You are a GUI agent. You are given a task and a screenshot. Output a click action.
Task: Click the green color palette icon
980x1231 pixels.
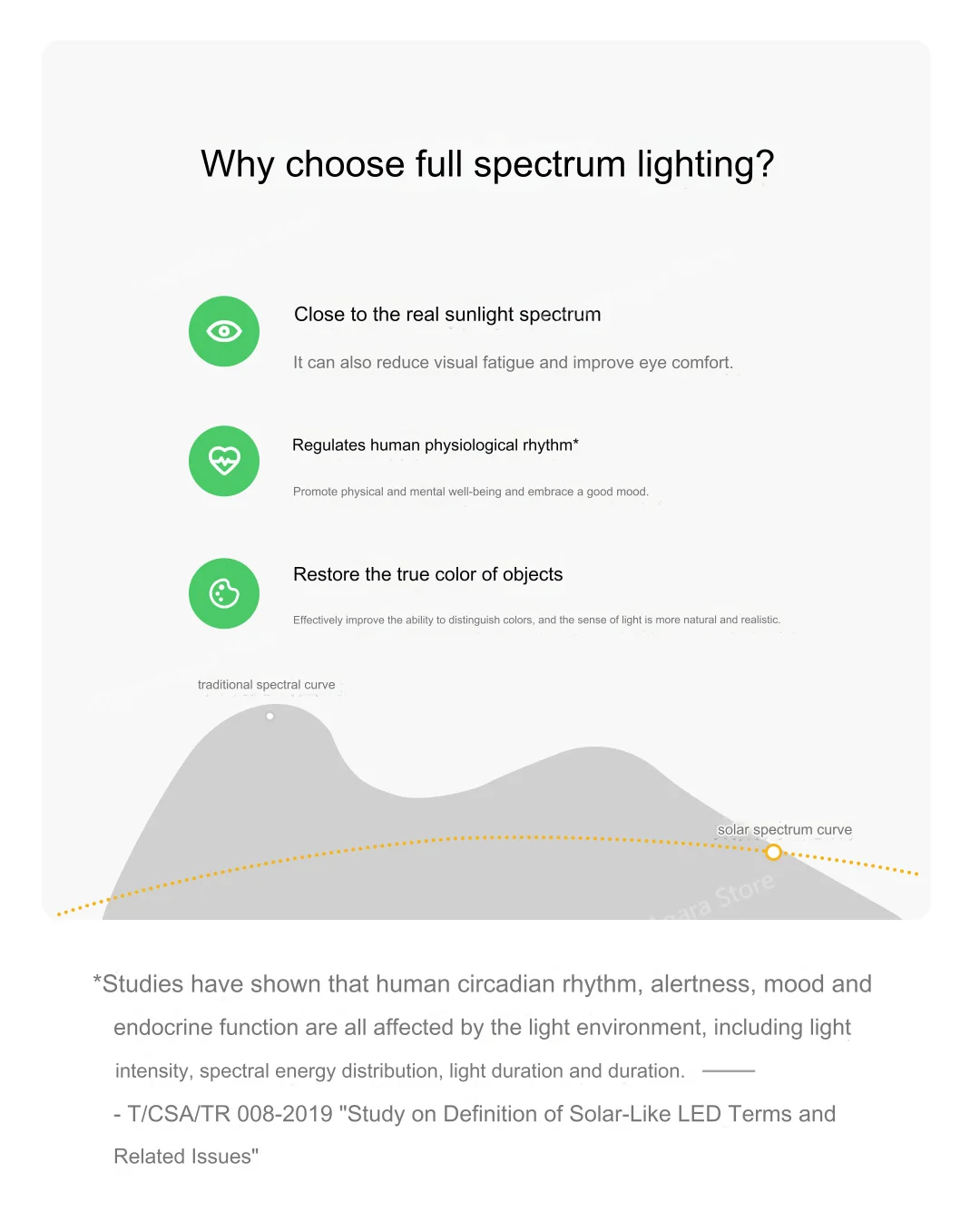click(x=224, y=593)
